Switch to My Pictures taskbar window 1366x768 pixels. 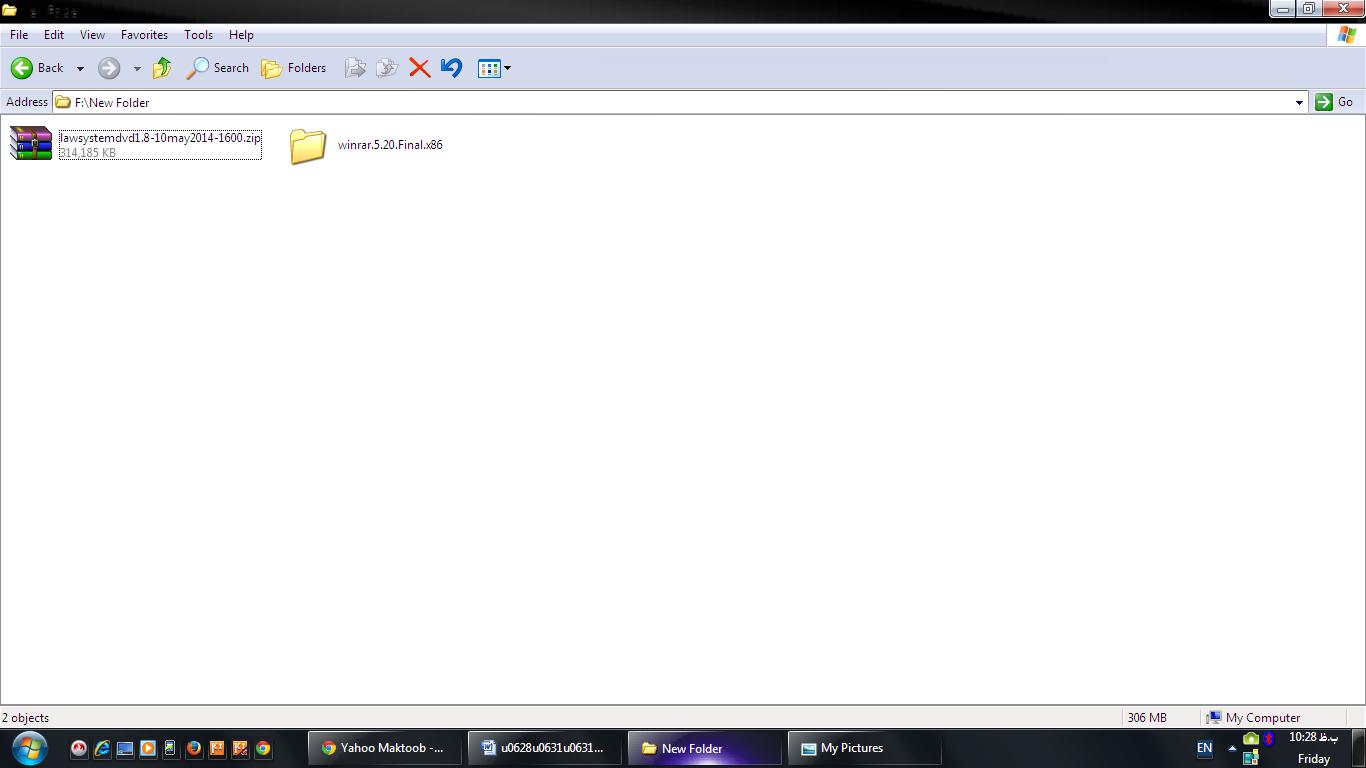tap(865, 748)
